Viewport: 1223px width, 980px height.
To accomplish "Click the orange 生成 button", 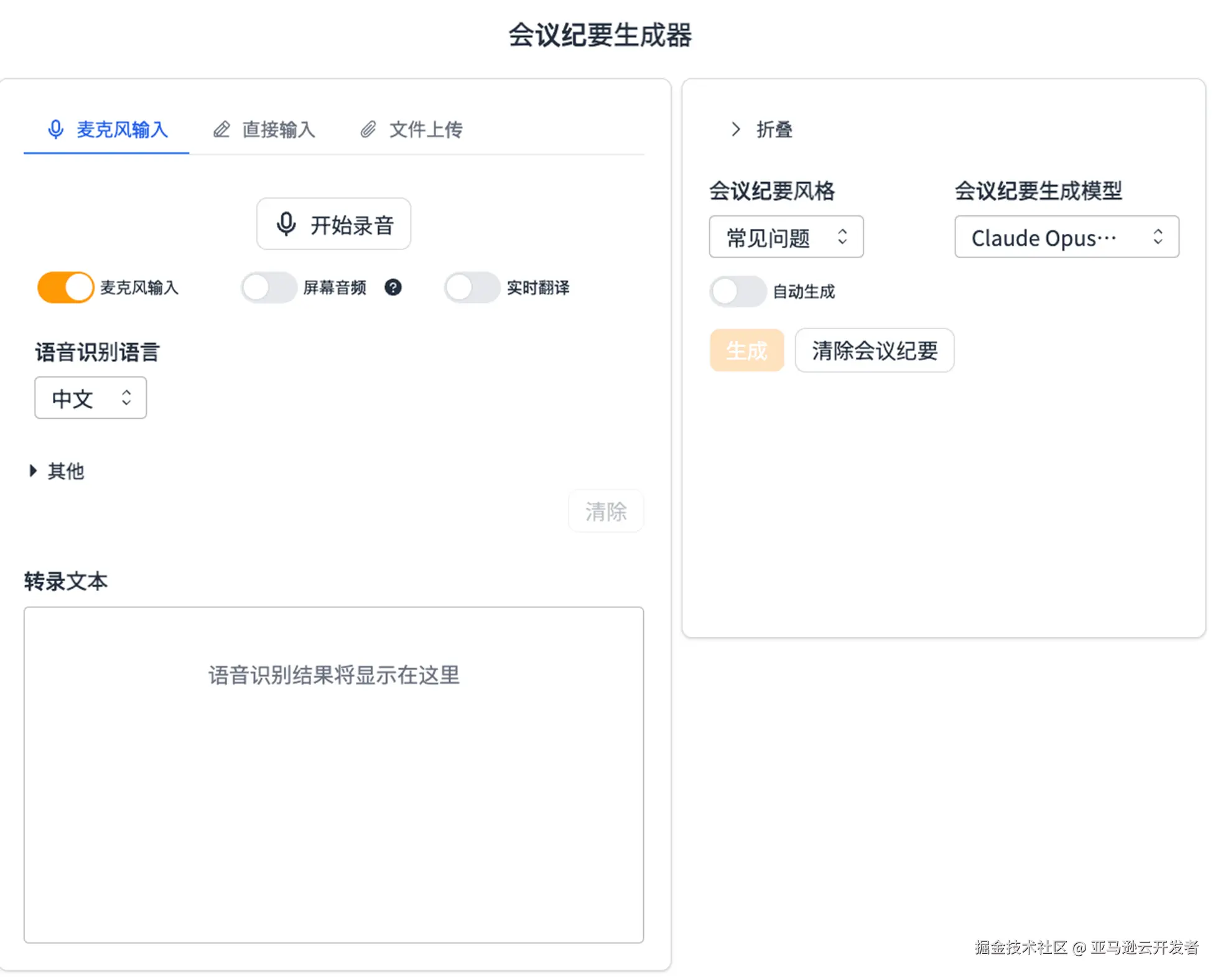I will (746, 350).
